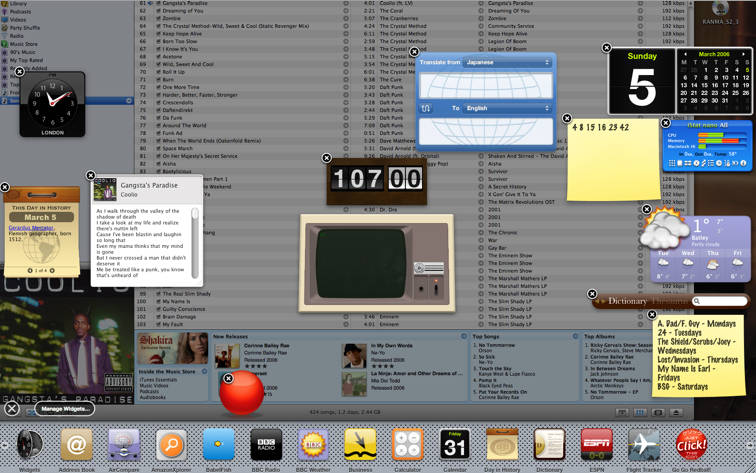Image resolution: width=756 pixels, height=473 pixels.
Task: Click the arrow beside New Releases
Action: [463, 336]
